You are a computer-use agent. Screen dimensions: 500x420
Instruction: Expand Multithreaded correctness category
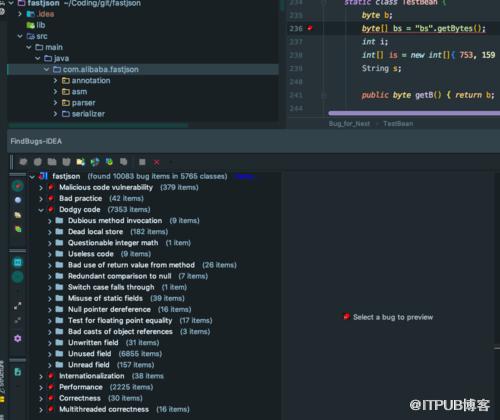(41, 410)
